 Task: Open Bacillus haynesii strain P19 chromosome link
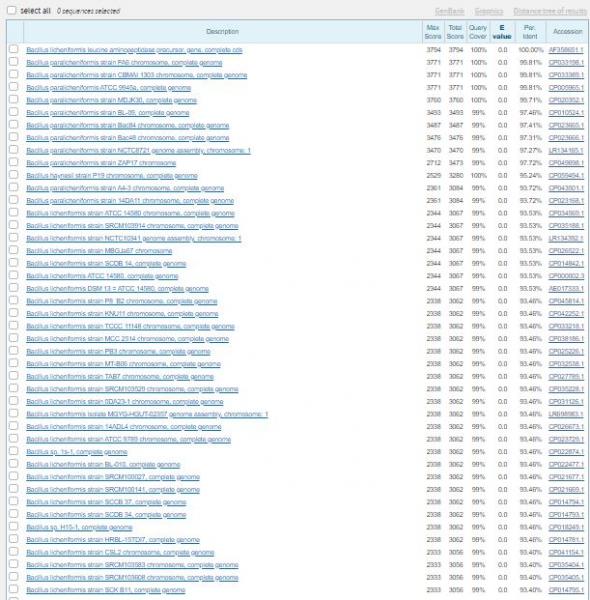112,176
